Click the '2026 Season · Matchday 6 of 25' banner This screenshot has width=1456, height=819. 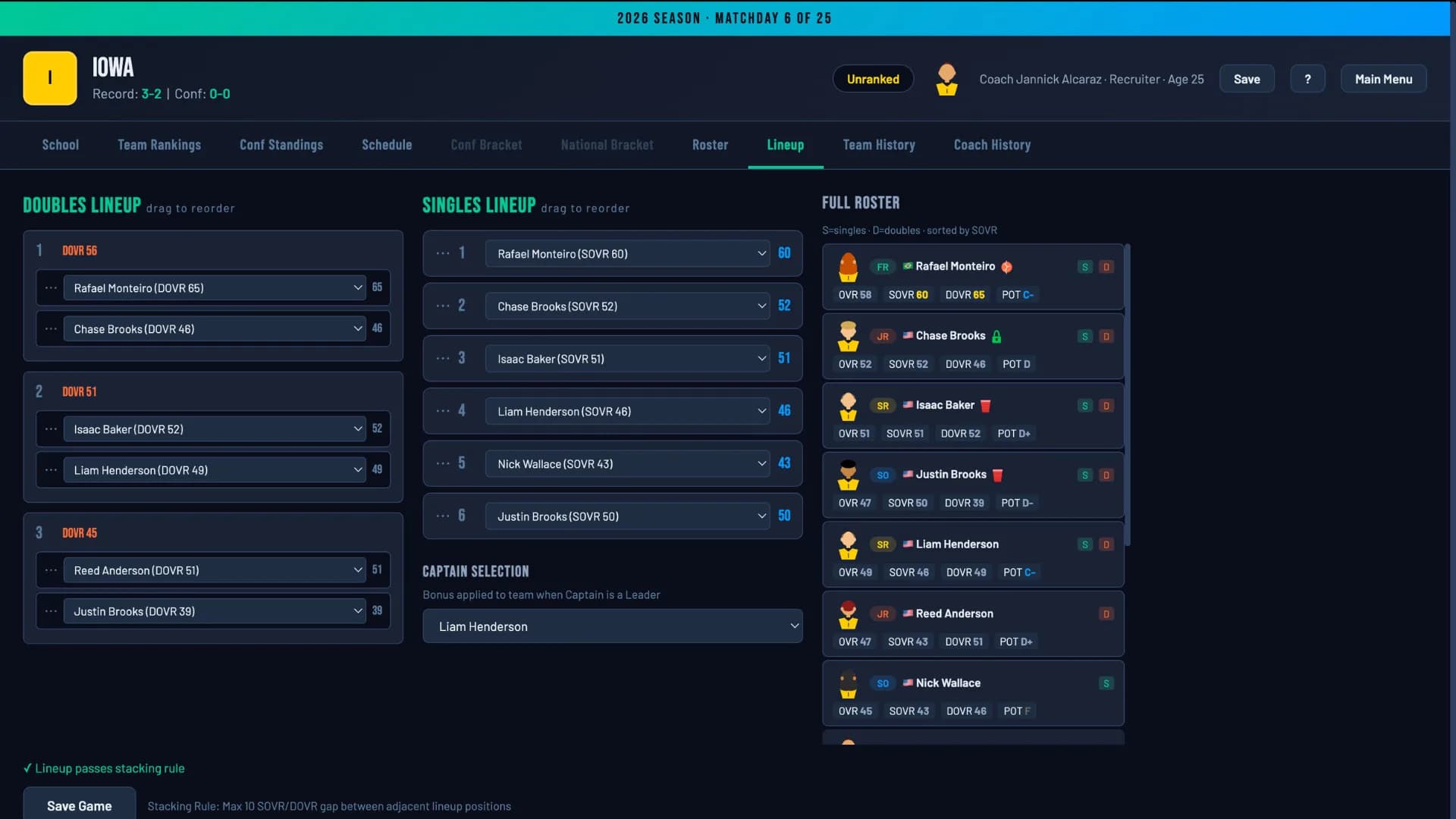[724, 18]
